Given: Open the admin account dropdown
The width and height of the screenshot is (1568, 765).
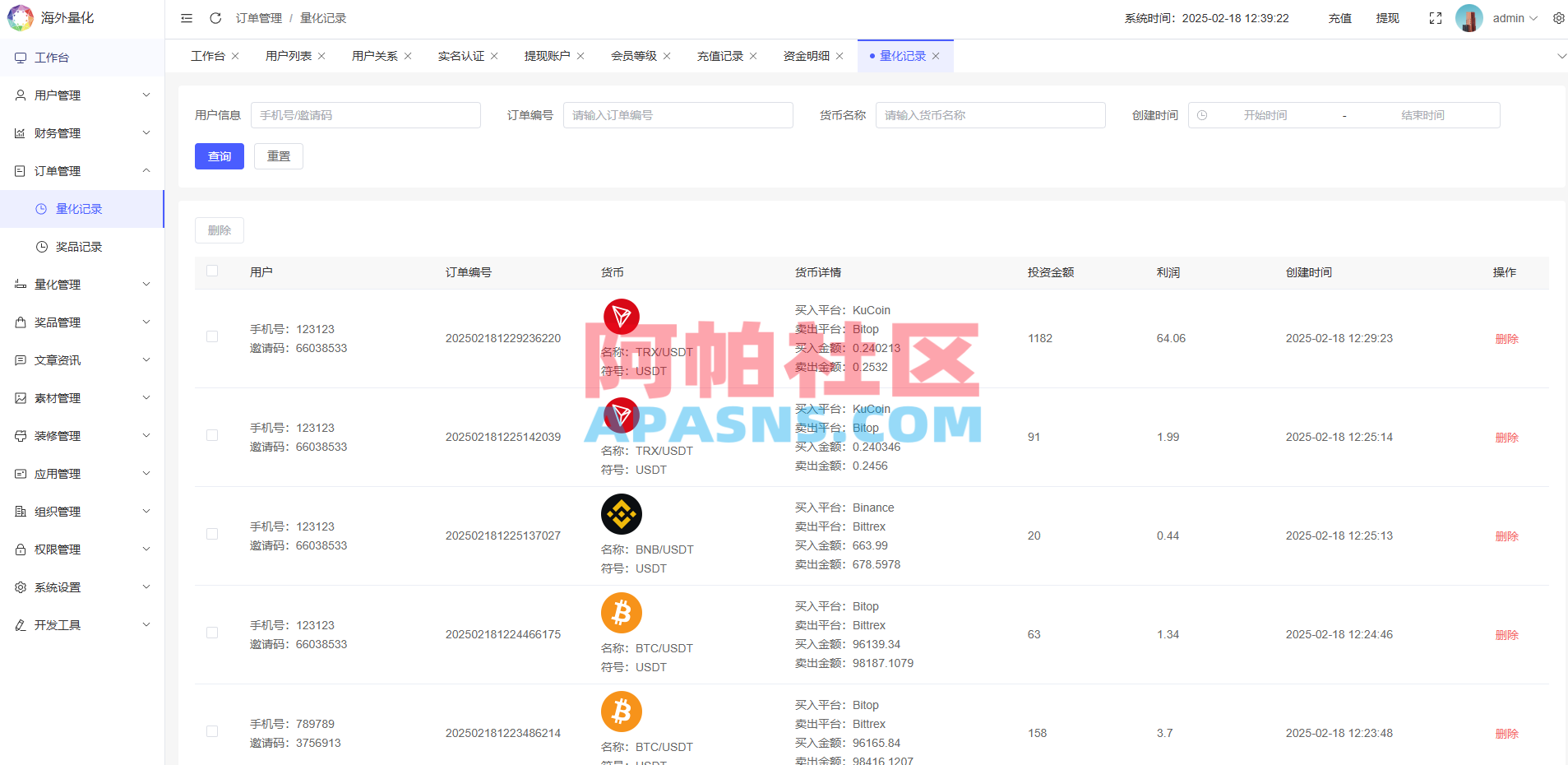Looking at the screenshot, I should 1510,17.
